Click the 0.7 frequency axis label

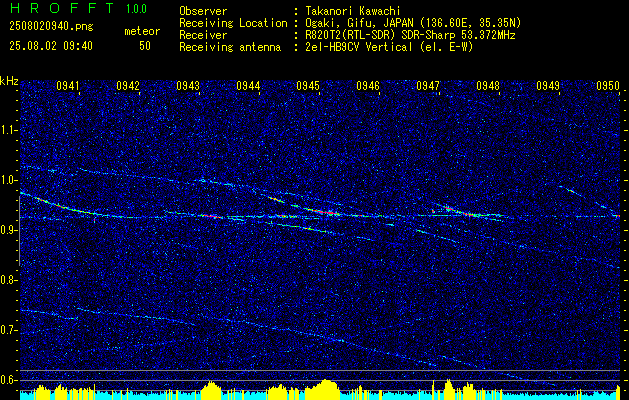pos(8,330)
